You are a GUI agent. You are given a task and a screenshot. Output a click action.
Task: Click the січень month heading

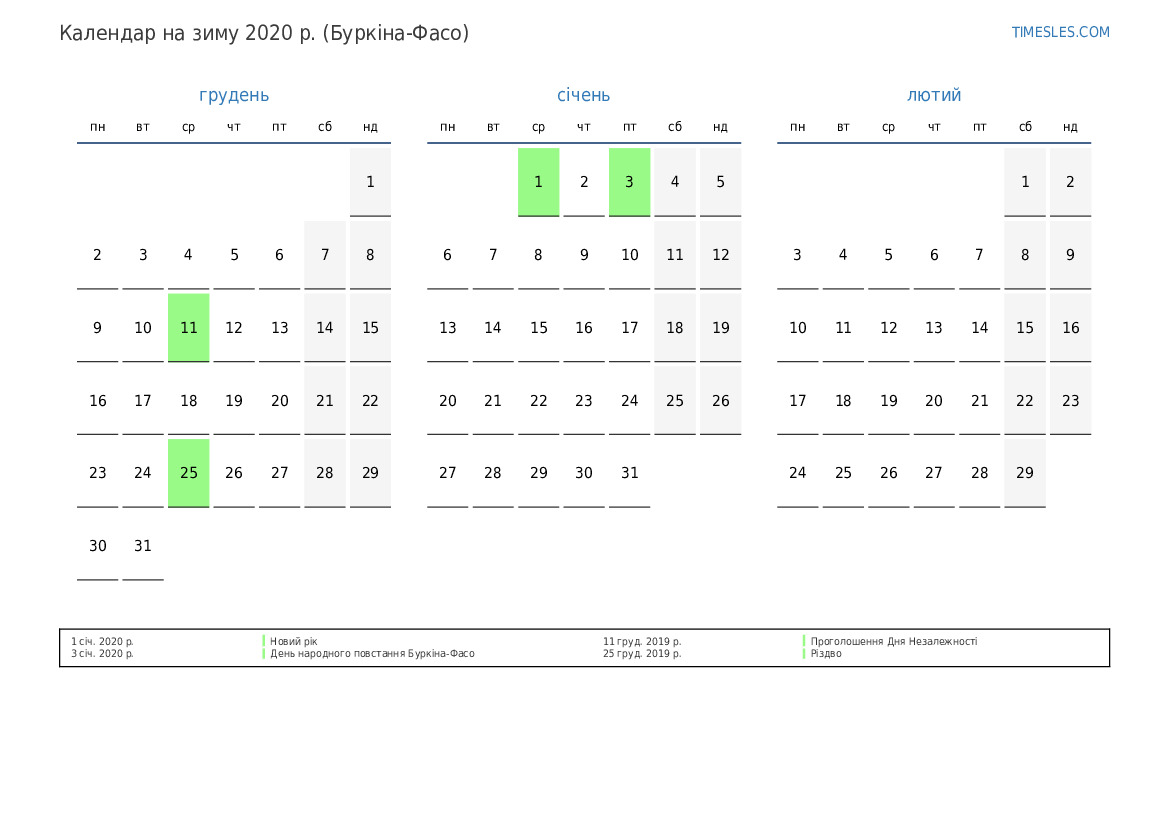pos(583,95)
